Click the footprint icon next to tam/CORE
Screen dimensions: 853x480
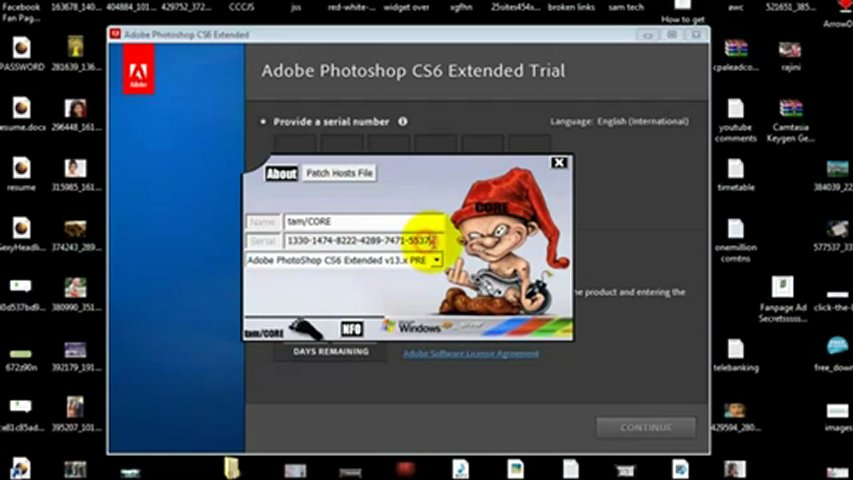pyautogui.click(x=306, y=329)
